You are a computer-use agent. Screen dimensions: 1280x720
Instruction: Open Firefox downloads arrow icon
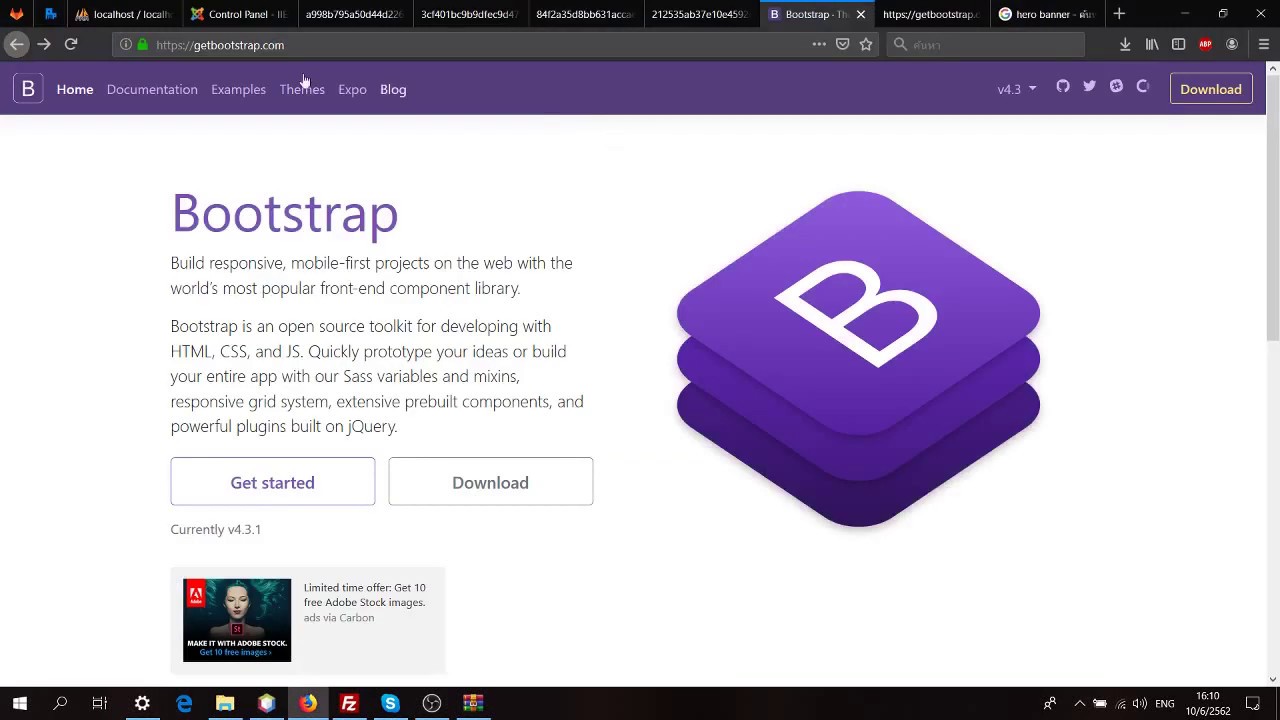[x=1125, y=44]
